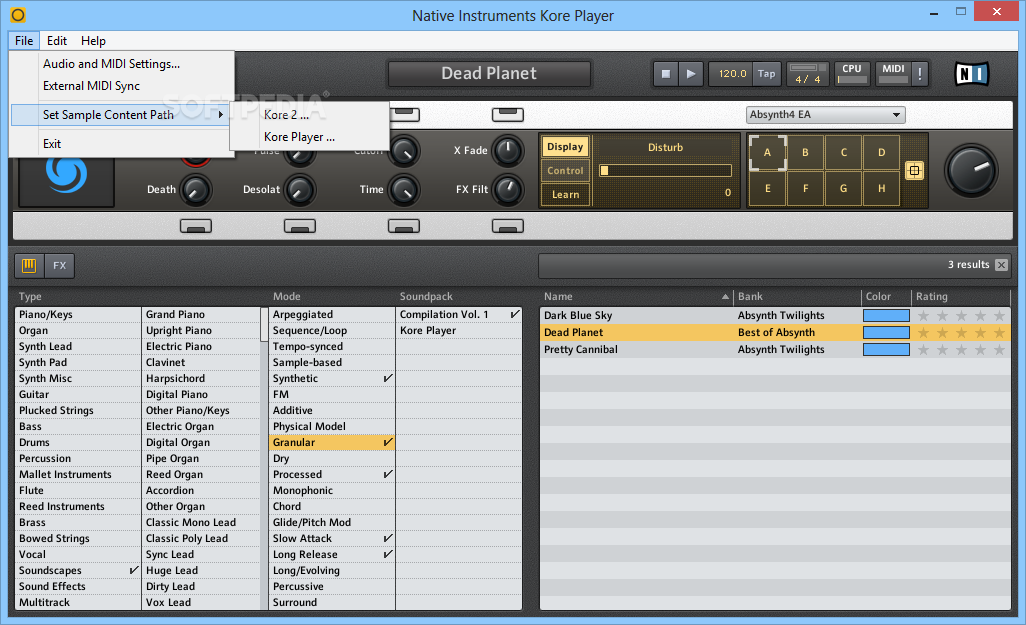1026x625 pixels.
Task: Sort results by Name column header
Action: pyautogui.click(x=635, y=296)
